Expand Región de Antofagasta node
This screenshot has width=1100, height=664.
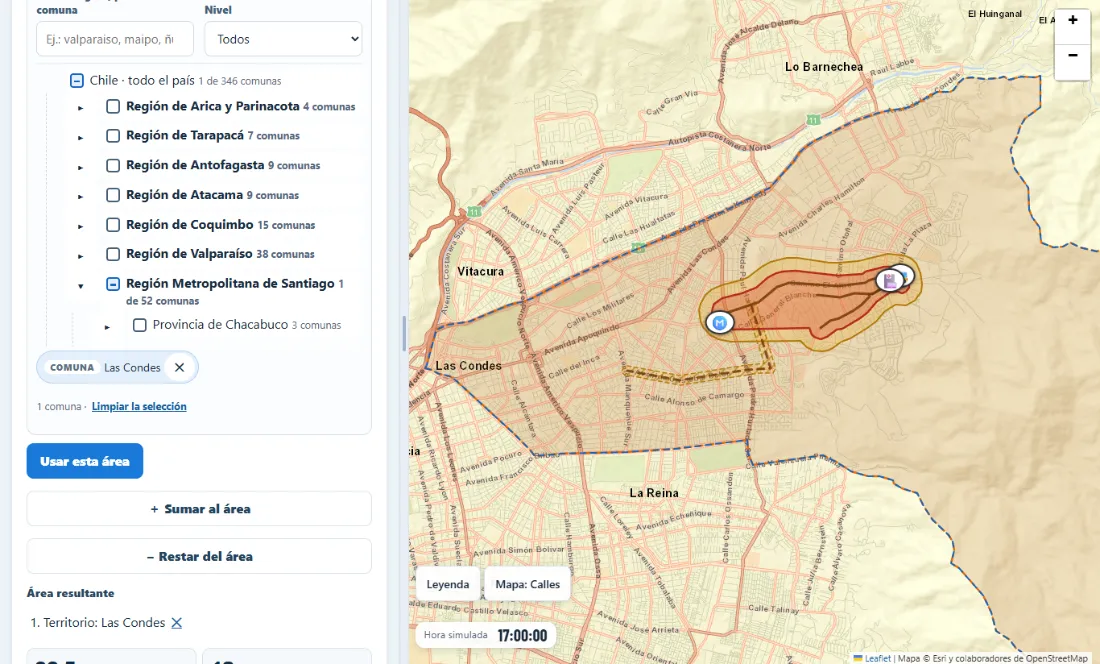[81, 167]
